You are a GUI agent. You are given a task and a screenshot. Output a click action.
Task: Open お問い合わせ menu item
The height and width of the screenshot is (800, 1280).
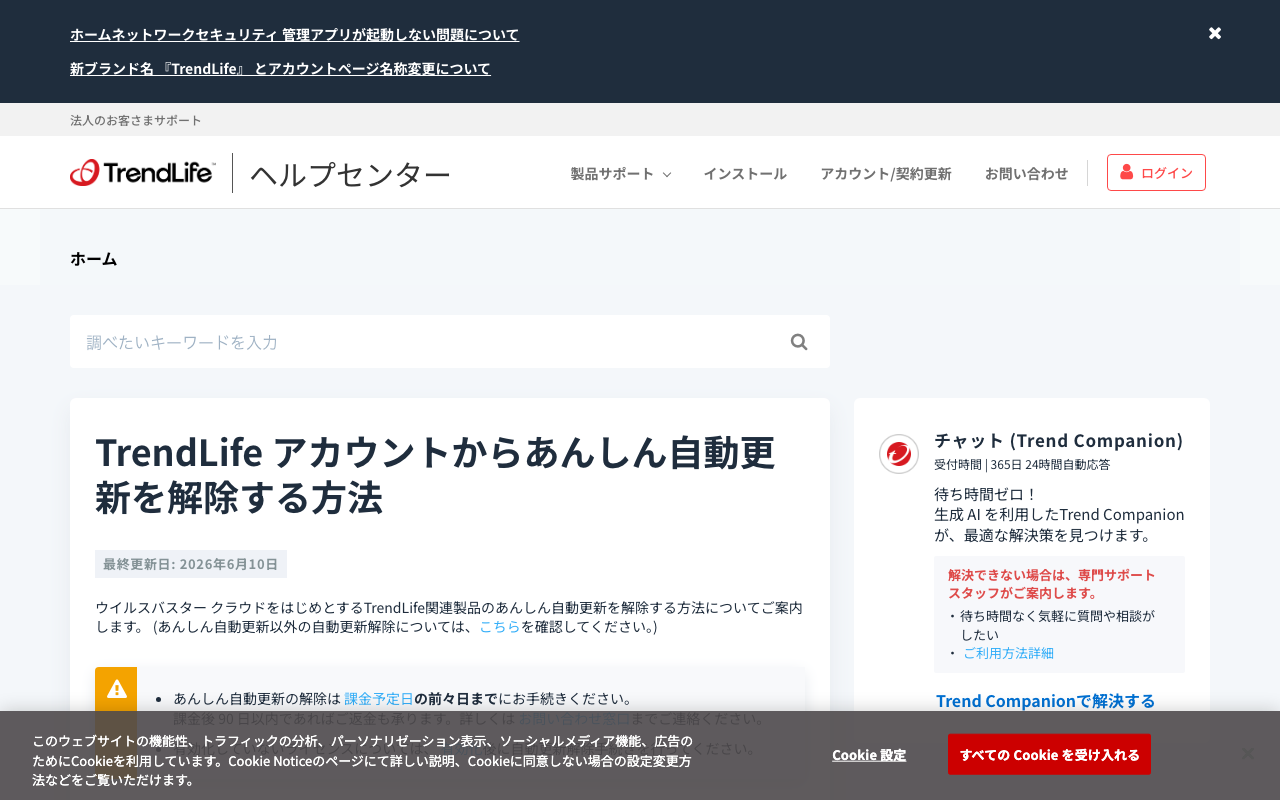tap(1026, 173)
